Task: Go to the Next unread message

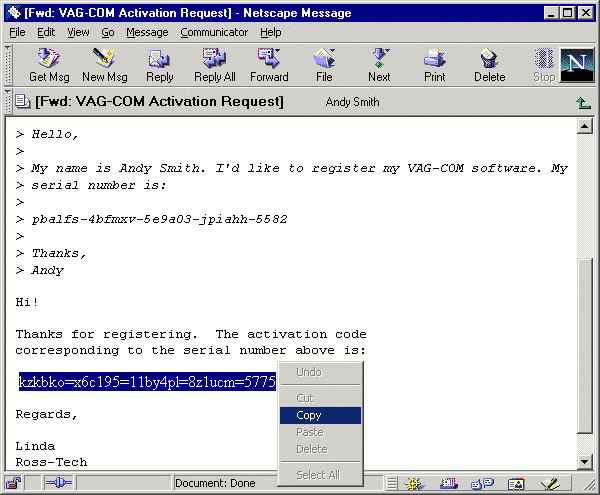Action: pyautogui.click(x=379, y=64)
